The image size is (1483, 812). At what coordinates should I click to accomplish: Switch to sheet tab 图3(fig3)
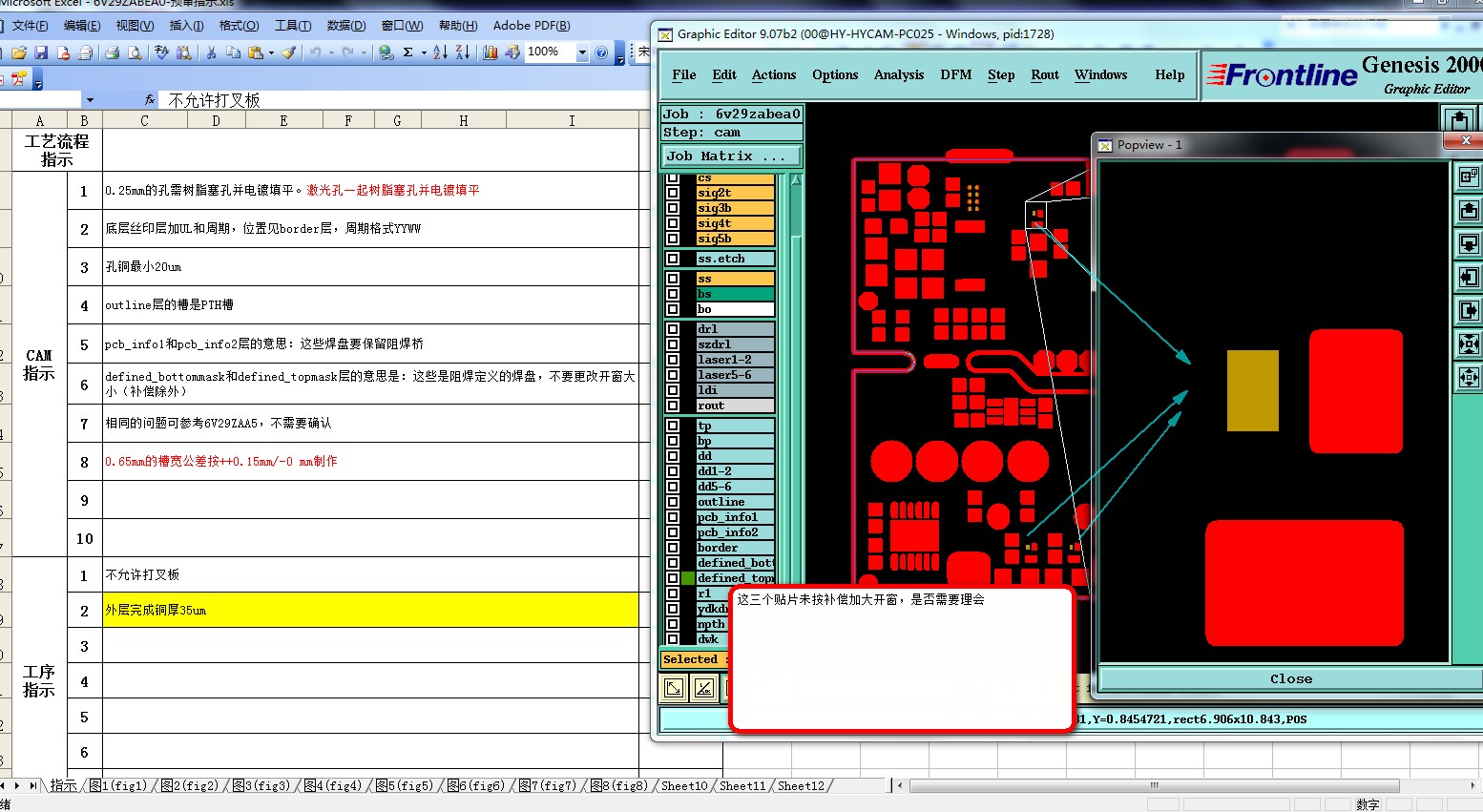pos(261,785)
